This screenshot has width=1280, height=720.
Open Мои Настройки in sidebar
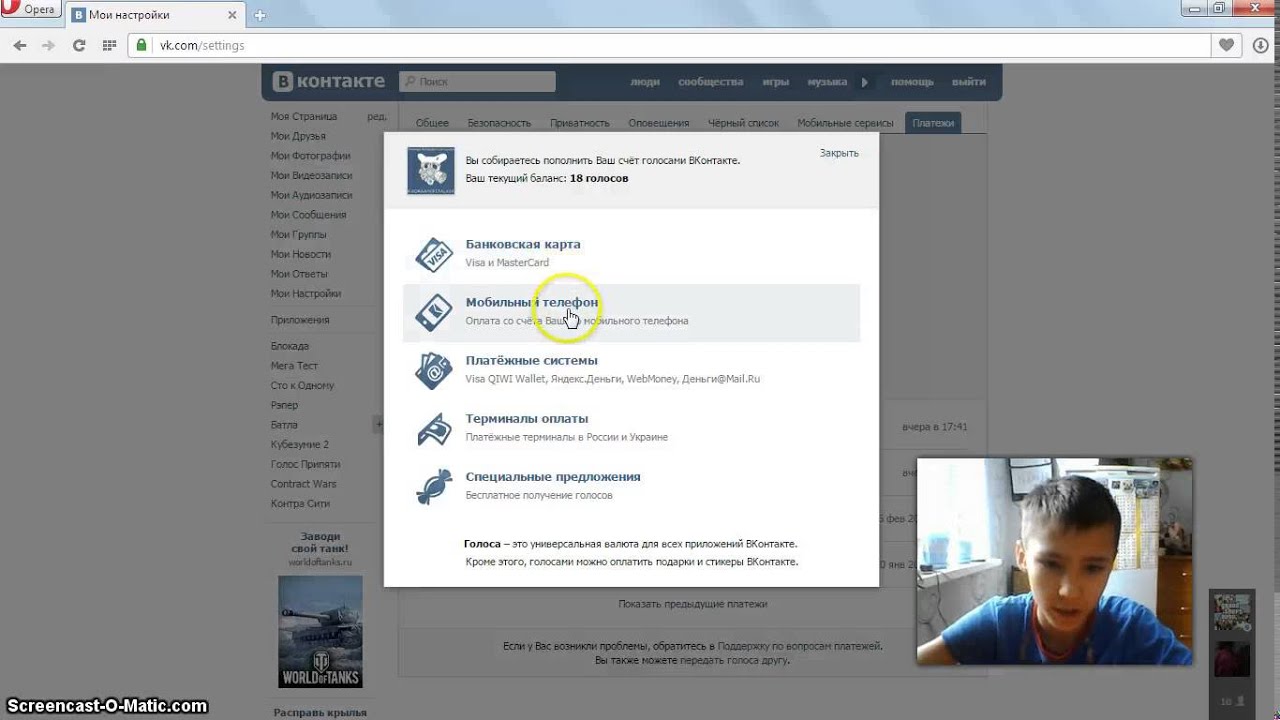305,294
